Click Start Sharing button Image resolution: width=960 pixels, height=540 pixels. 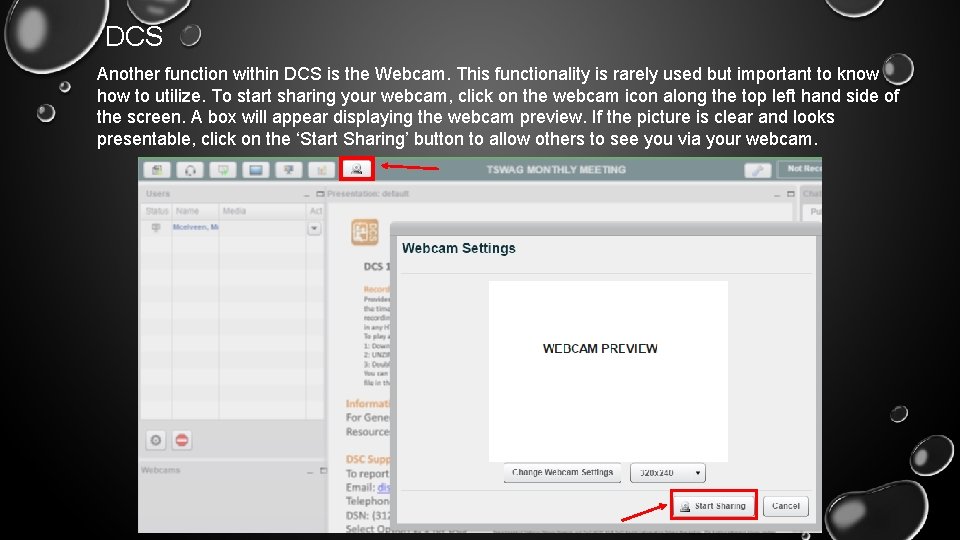pos(714,506)
